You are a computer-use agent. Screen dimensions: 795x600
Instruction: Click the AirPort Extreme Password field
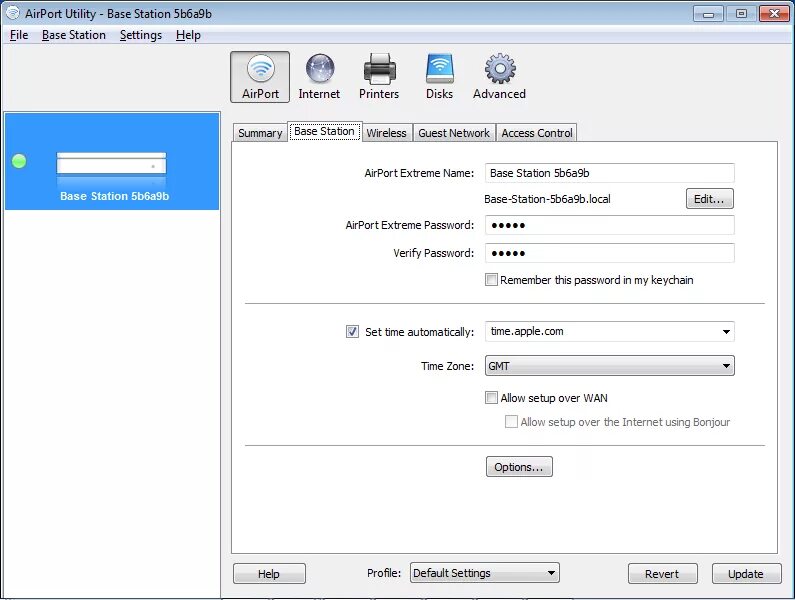tap(609, 225)
